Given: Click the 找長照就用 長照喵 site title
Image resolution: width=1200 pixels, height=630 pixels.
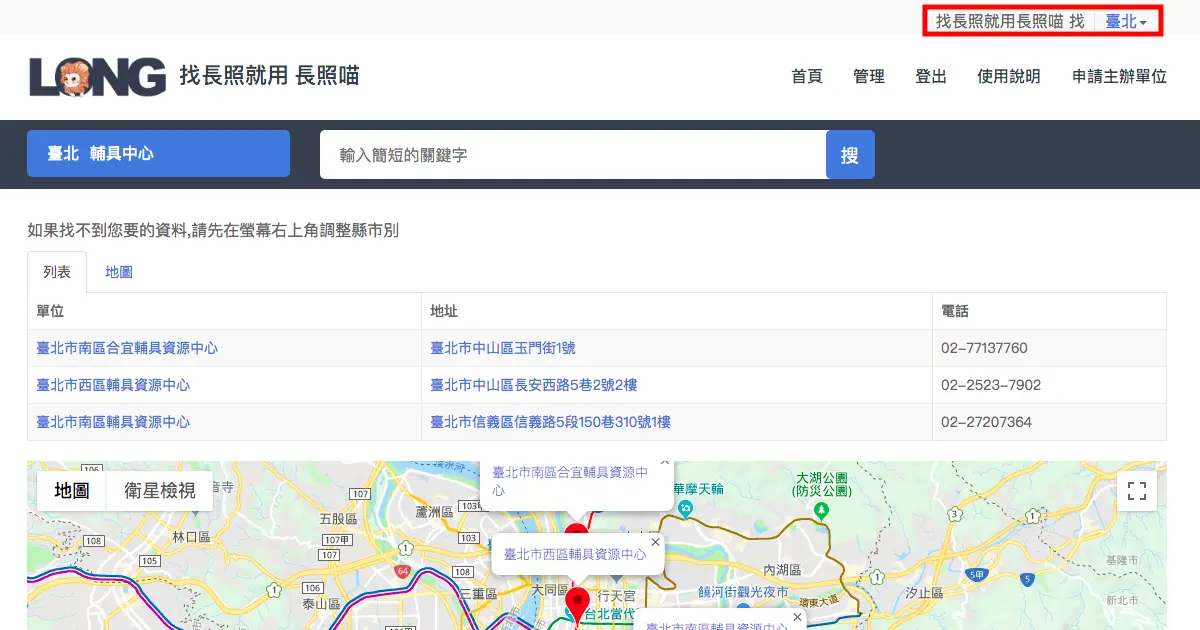Looking at the screenshot, I should pos(269,76).
